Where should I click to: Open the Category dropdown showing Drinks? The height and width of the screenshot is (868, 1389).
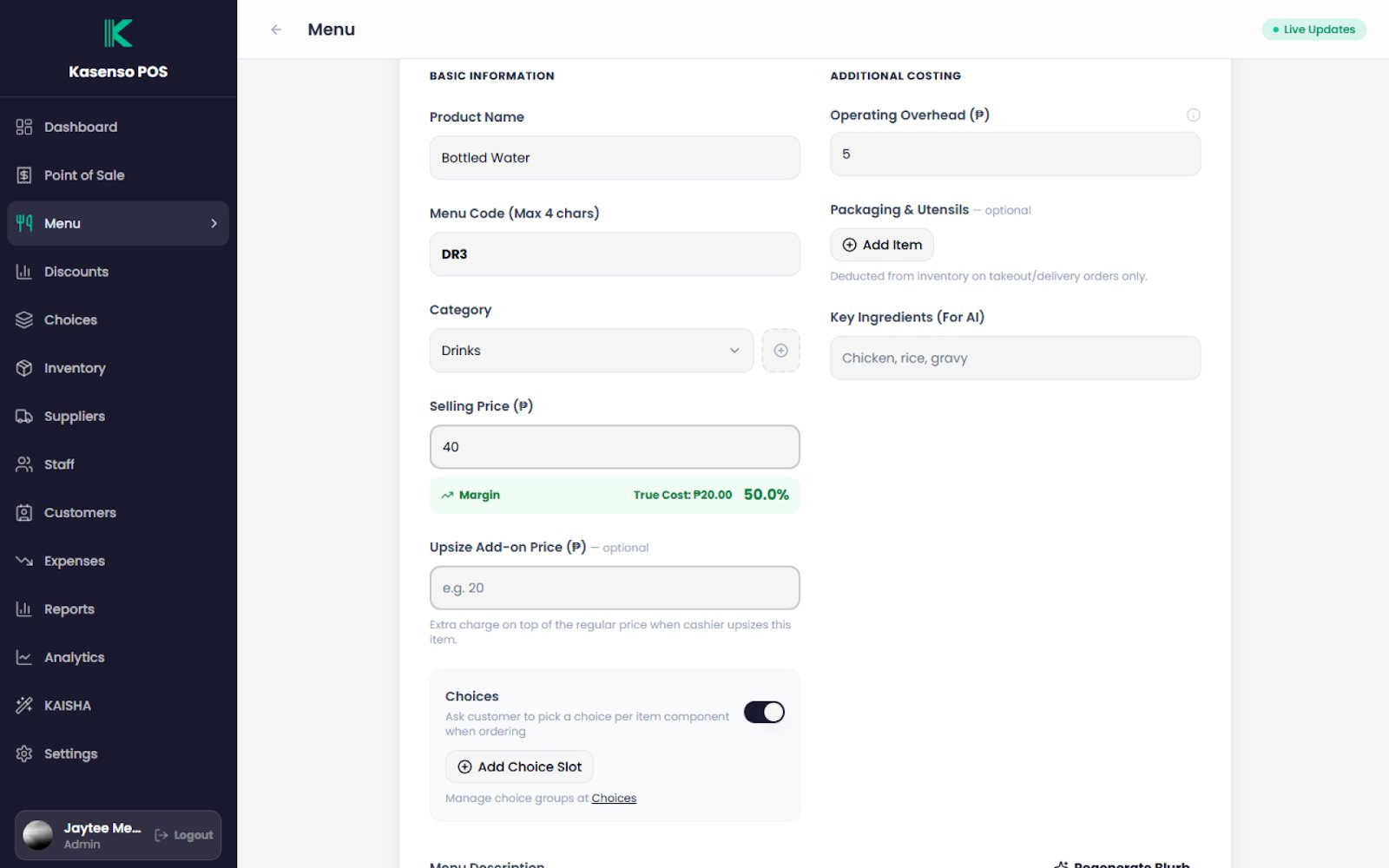[x=591, y=351]
